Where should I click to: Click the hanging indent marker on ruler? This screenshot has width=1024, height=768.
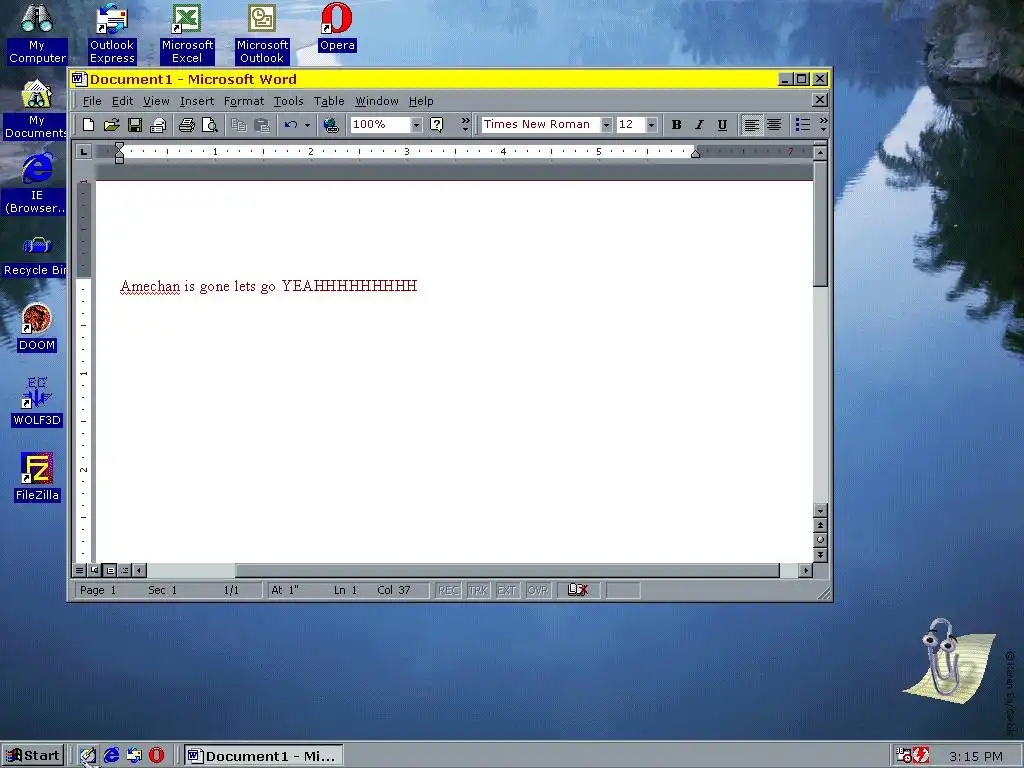(x=120, y=154)
